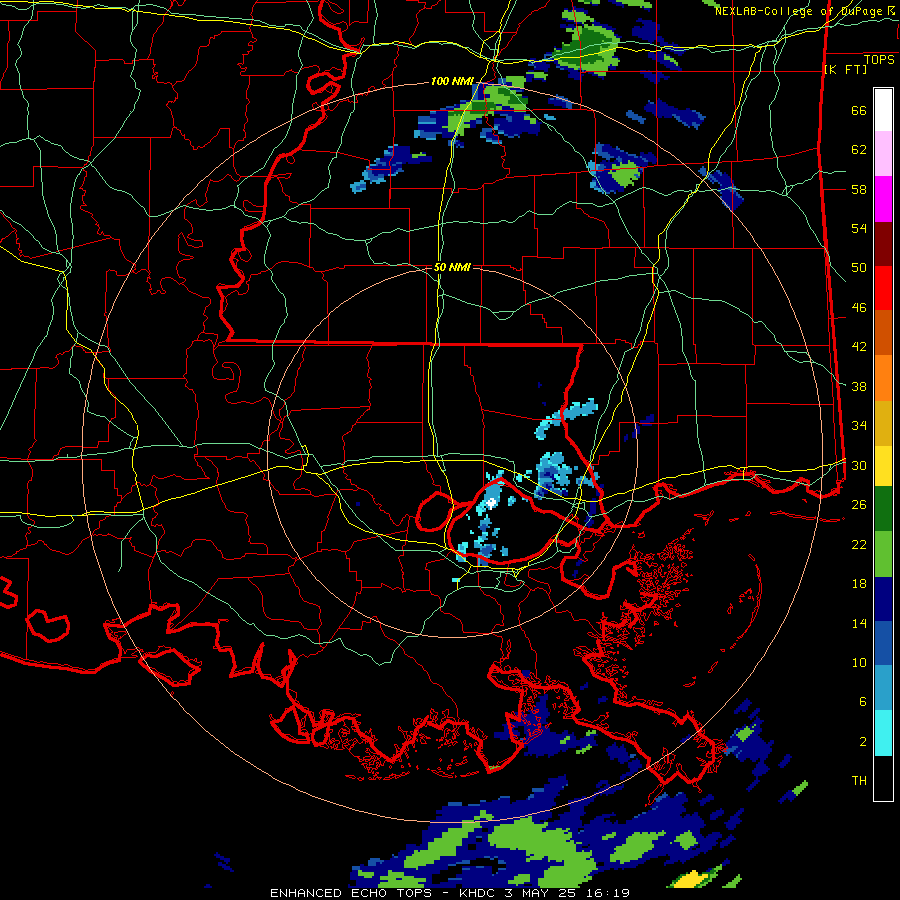Click the K FT units label
The image size is (900, 900).
(x=846, y=69)
